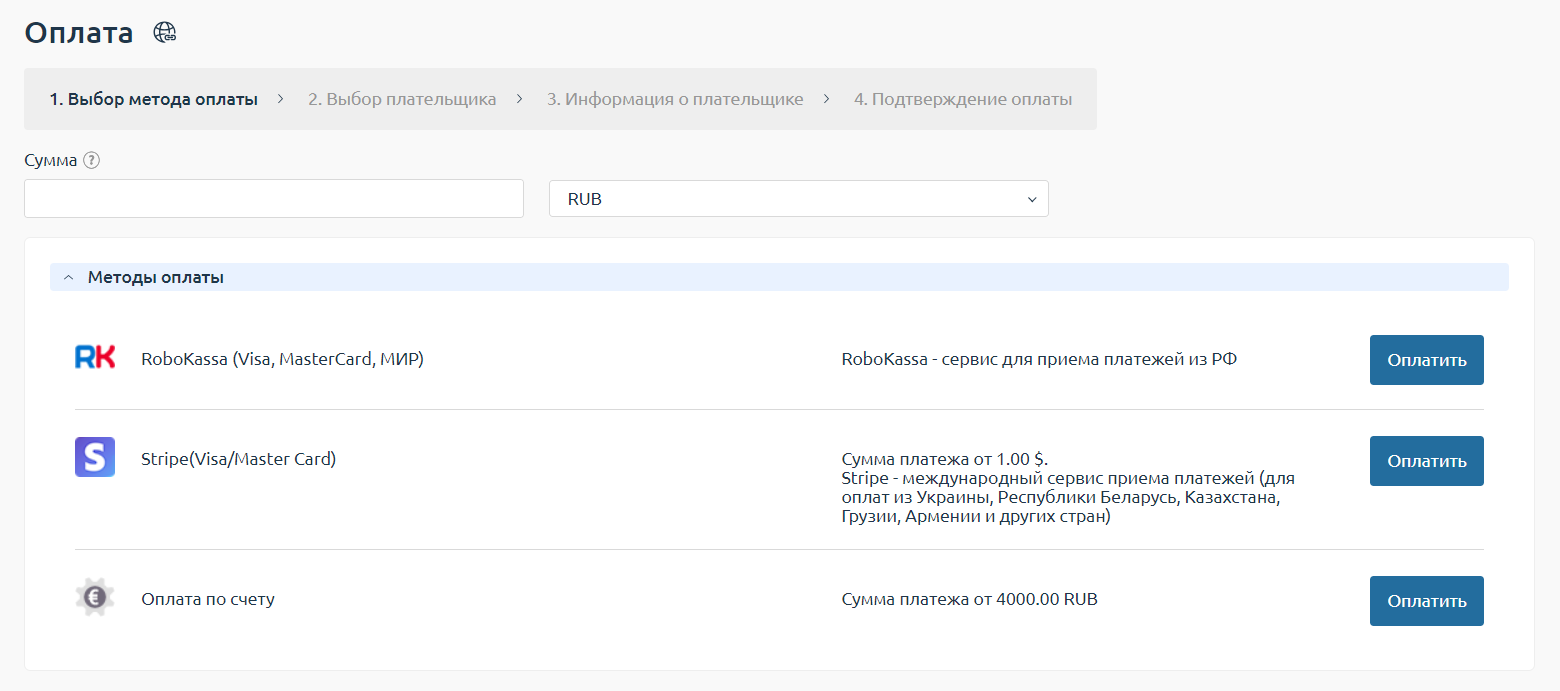Click the question mark help icon next to Сумма
Screen dimensions: 1560x691
(92, 160)
